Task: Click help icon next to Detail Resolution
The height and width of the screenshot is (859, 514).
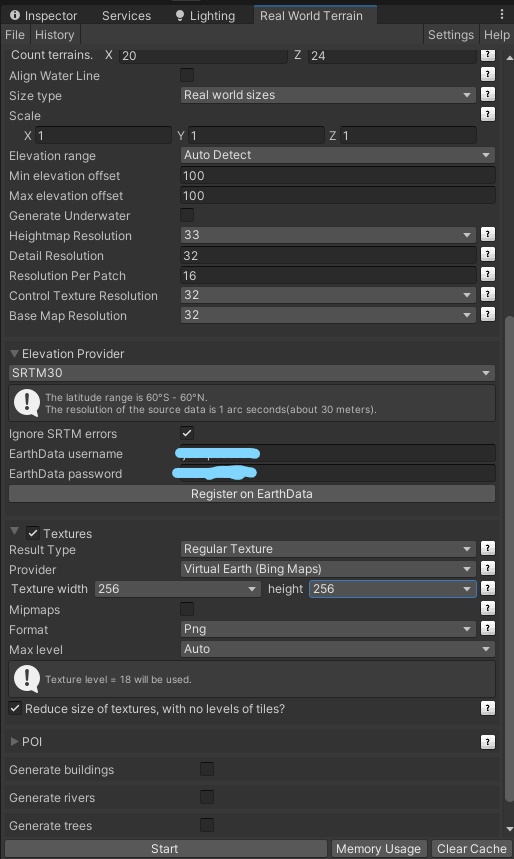Action: pos(487,254)
